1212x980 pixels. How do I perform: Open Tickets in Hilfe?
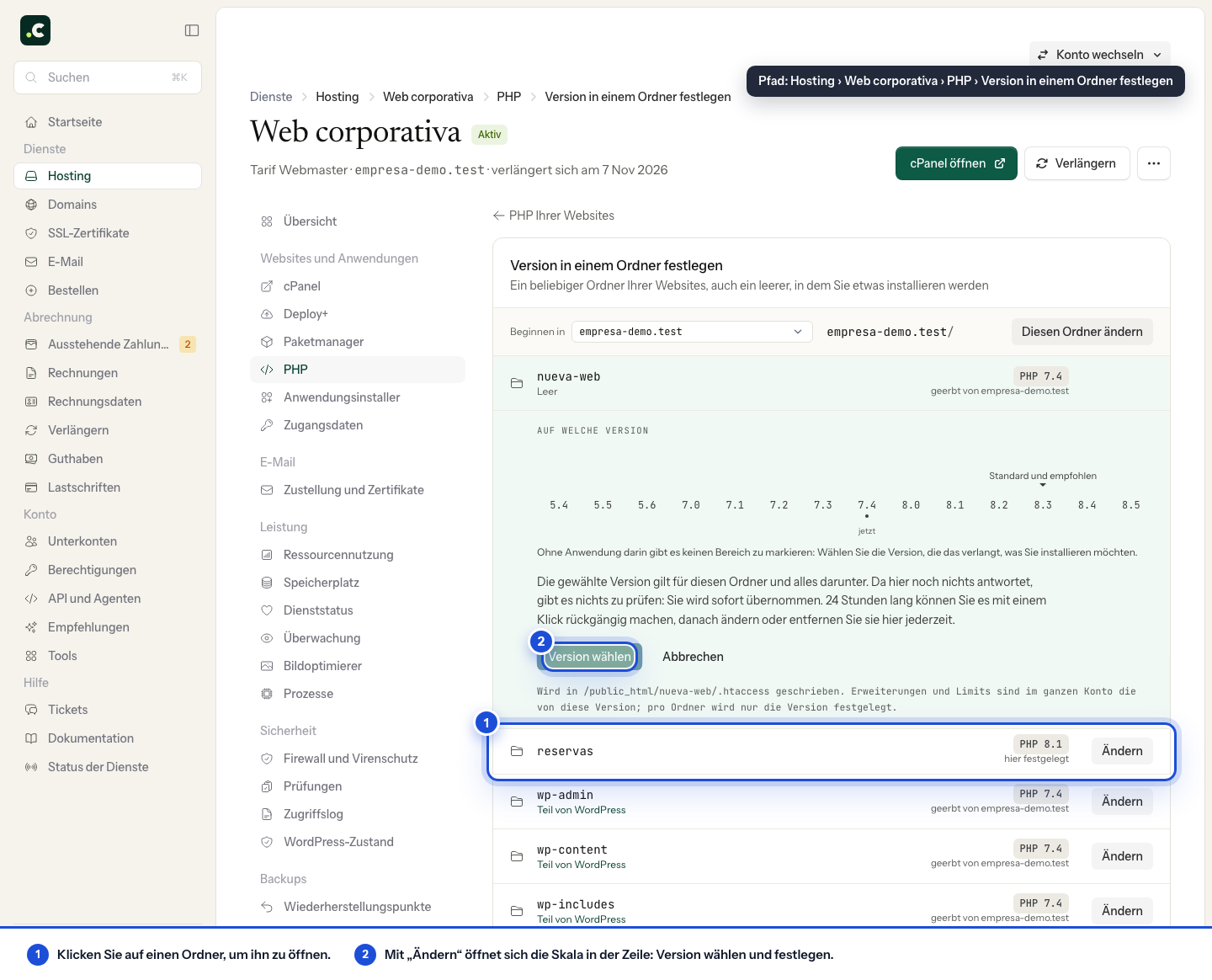108,710
